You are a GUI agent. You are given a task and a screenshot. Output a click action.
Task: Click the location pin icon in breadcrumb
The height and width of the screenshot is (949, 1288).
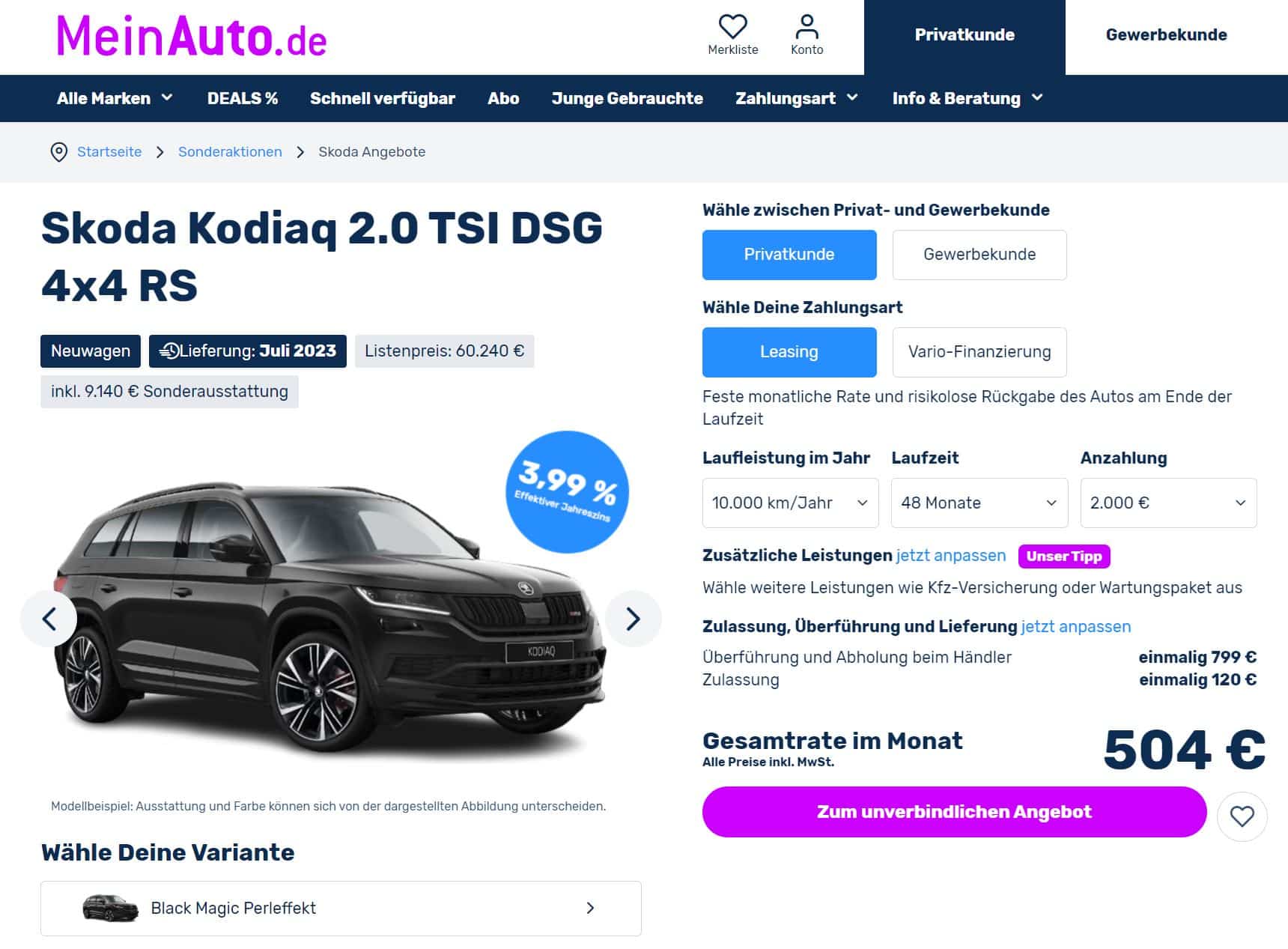(58, 152)
